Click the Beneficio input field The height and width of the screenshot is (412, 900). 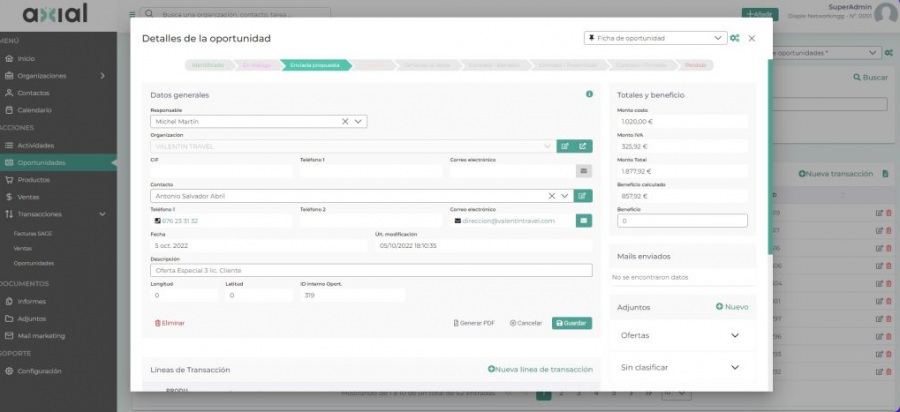point(682,221)
